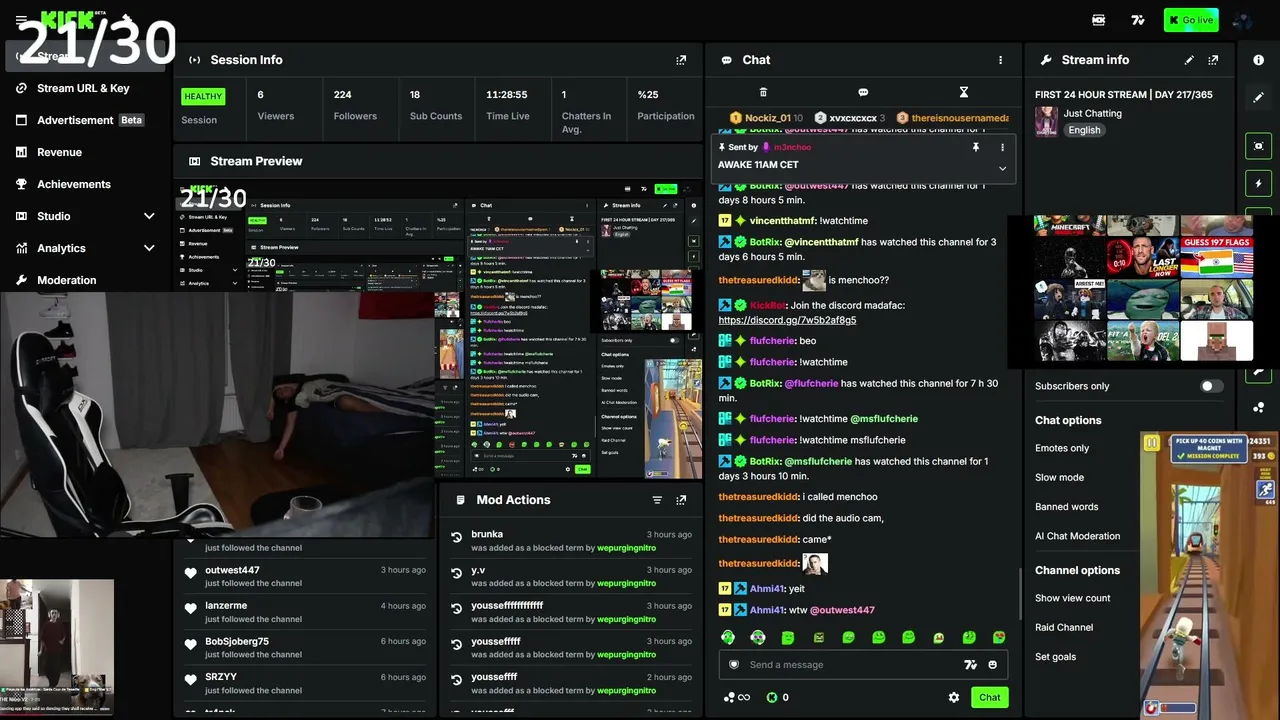1280x720 pixels.
Task: Click the translate icon in the top bar
Action: (1138, 20)
